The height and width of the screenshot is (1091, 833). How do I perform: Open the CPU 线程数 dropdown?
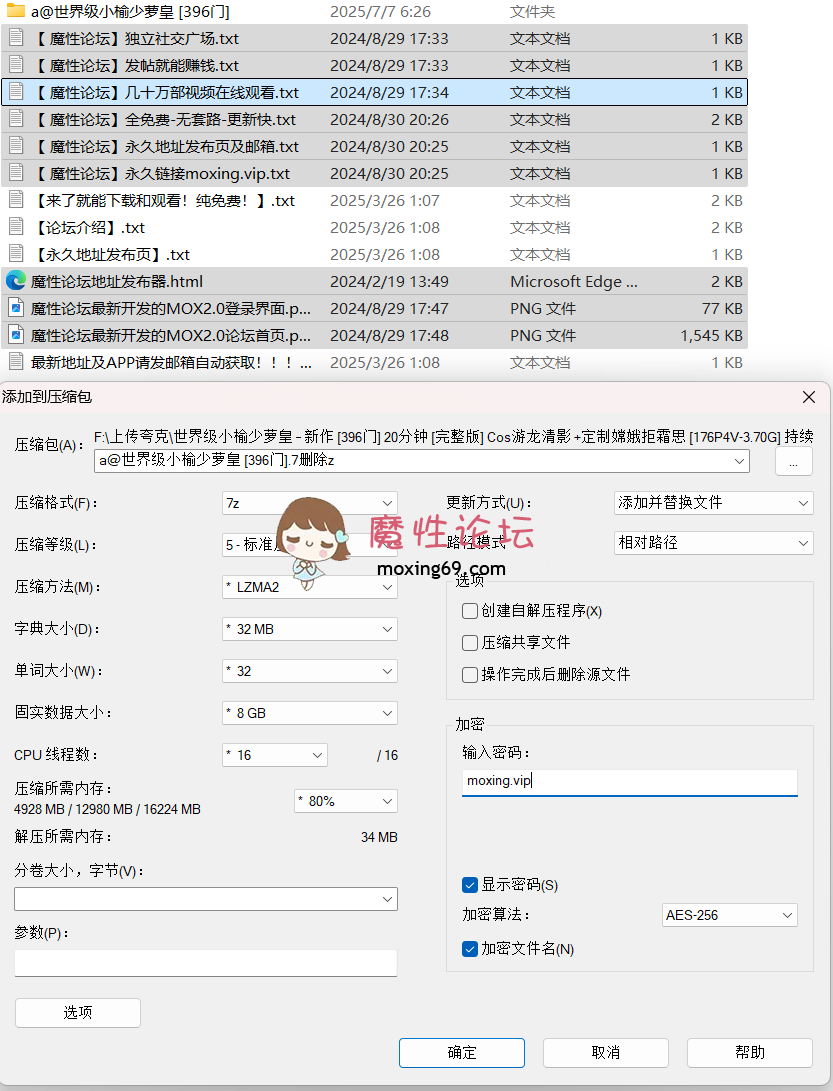click(x=275, y=755)
